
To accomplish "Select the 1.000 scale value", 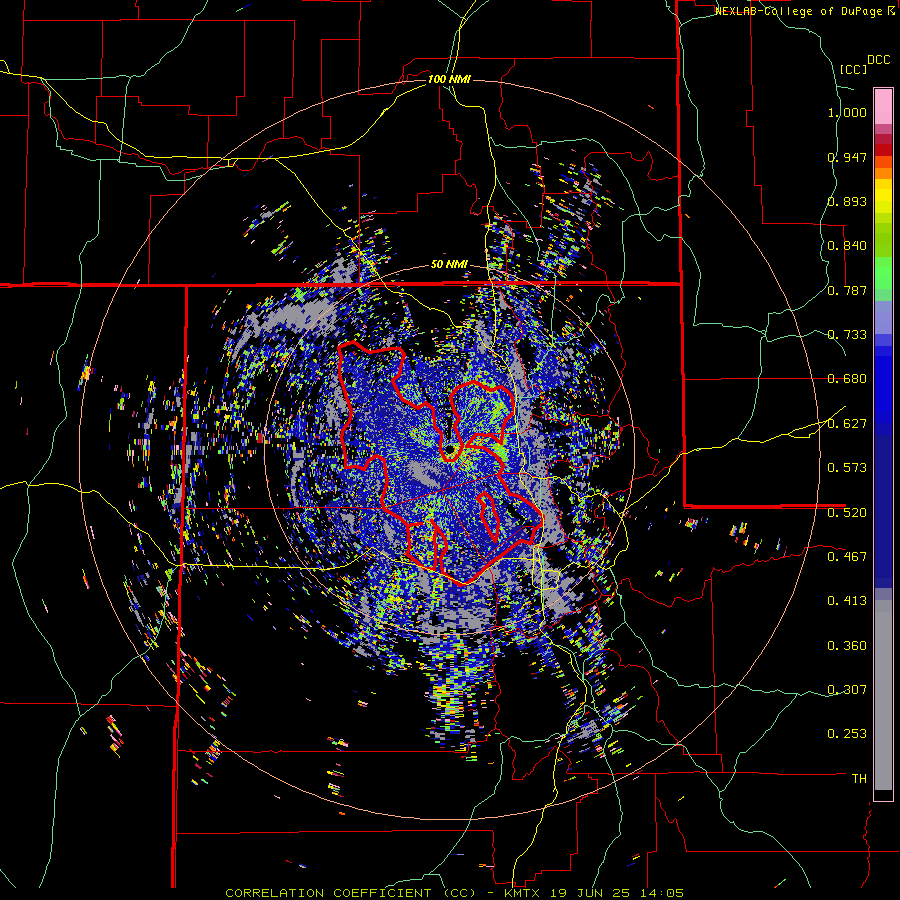I will [847, 112].
